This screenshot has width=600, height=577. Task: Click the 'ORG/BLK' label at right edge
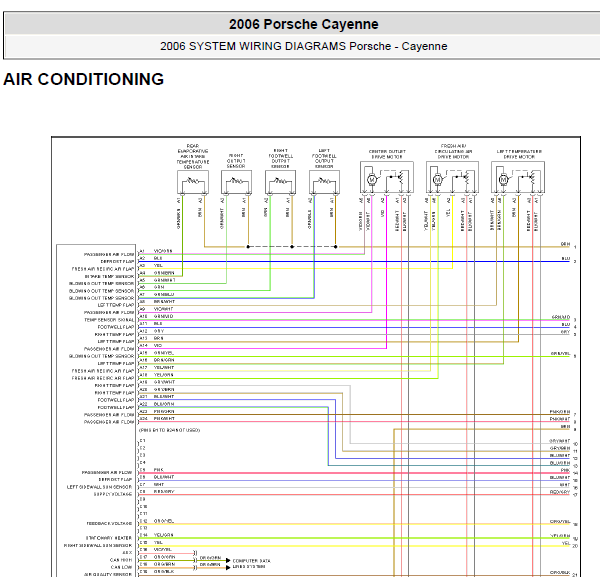[x=560, y=572]
